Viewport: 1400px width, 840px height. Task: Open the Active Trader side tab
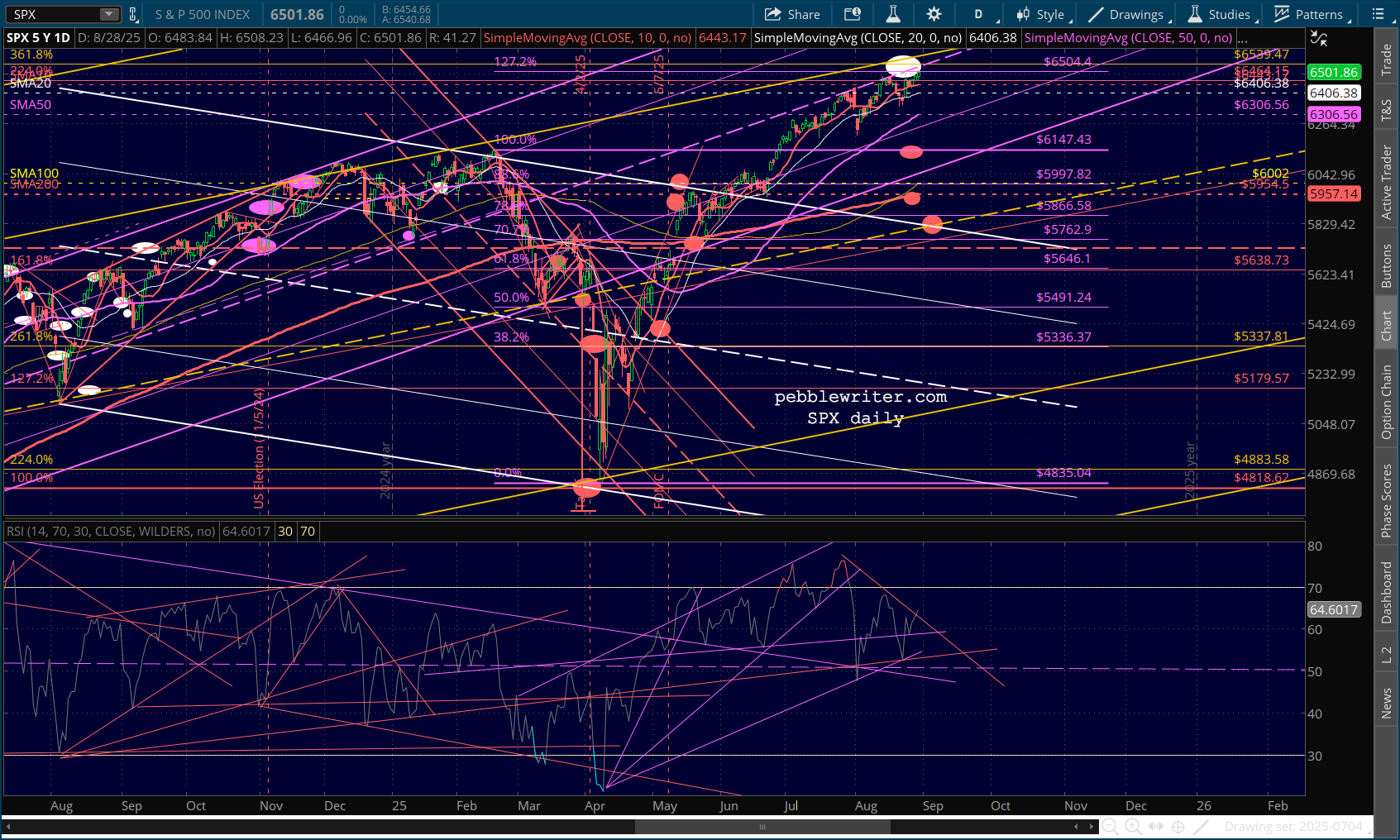pos(1387,182)
